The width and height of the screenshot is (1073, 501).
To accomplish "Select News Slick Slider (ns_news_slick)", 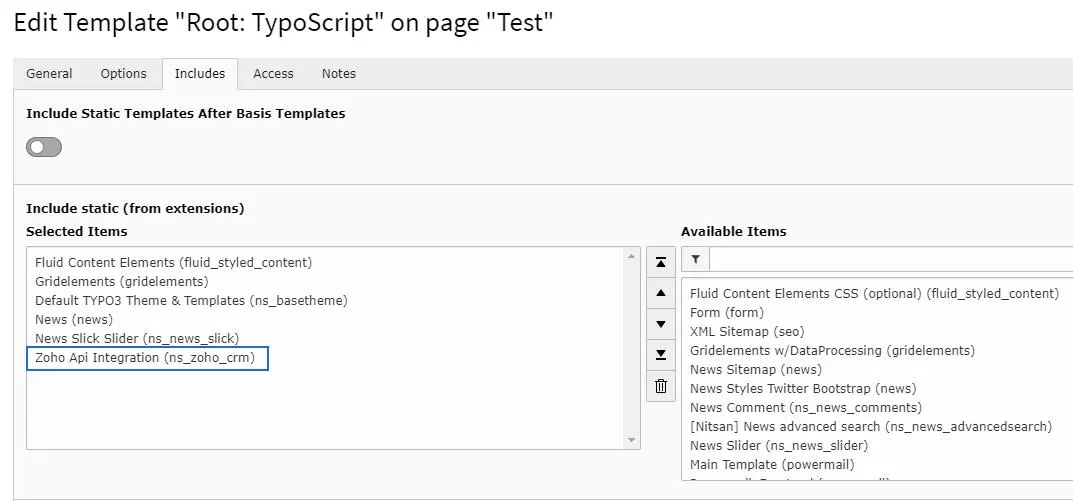I will tap(137, 339).
